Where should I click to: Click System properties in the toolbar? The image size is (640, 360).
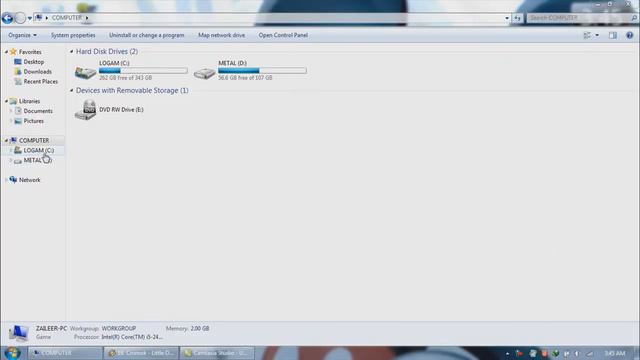pos(73,36)
